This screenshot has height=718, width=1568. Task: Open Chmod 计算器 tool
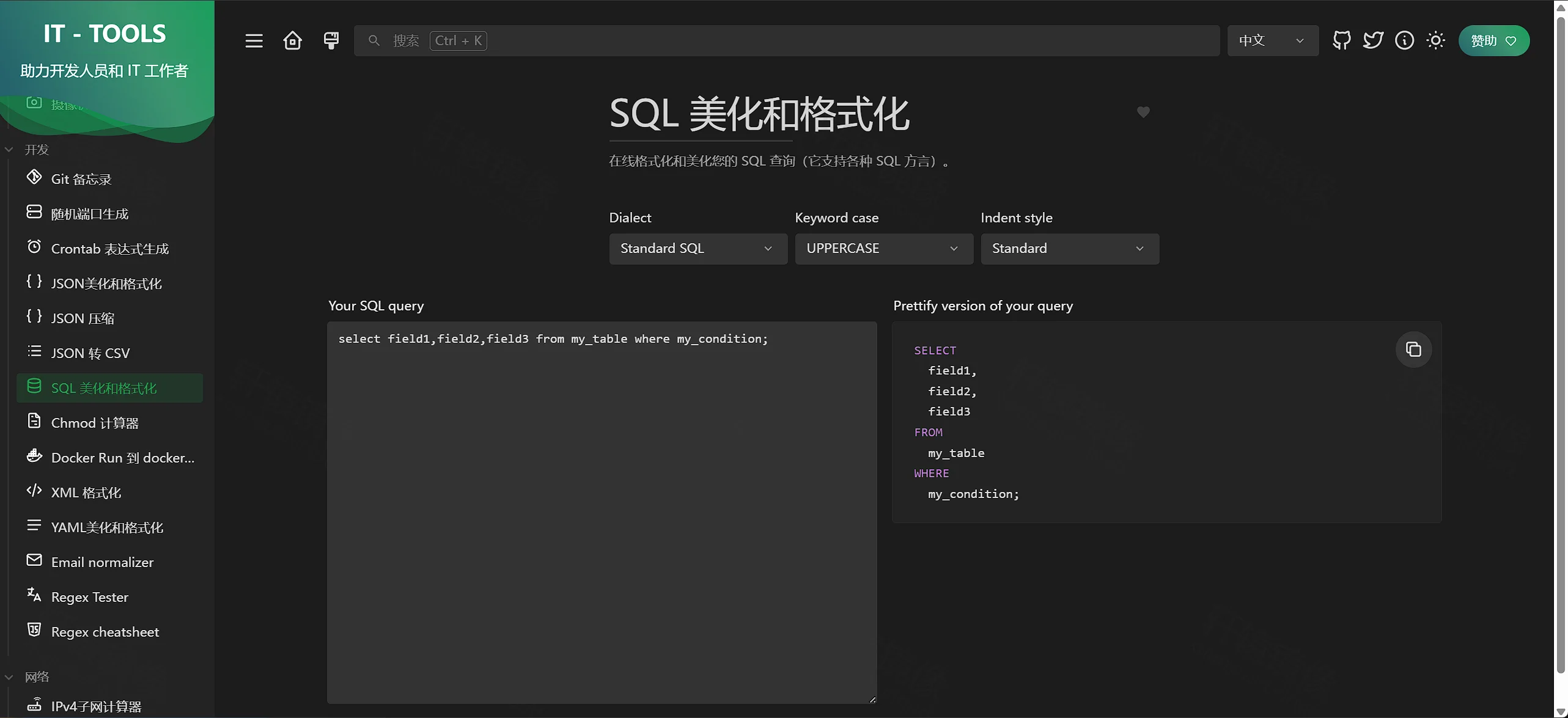[x=110, y=423]
